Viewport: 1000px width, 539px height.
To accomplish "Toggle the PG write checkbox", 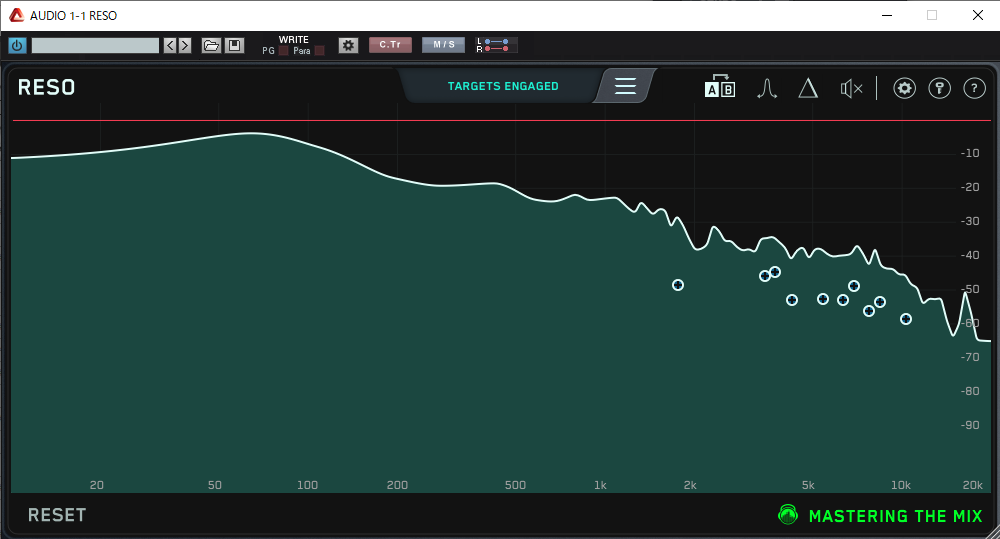I will click(x=283, y=50).
